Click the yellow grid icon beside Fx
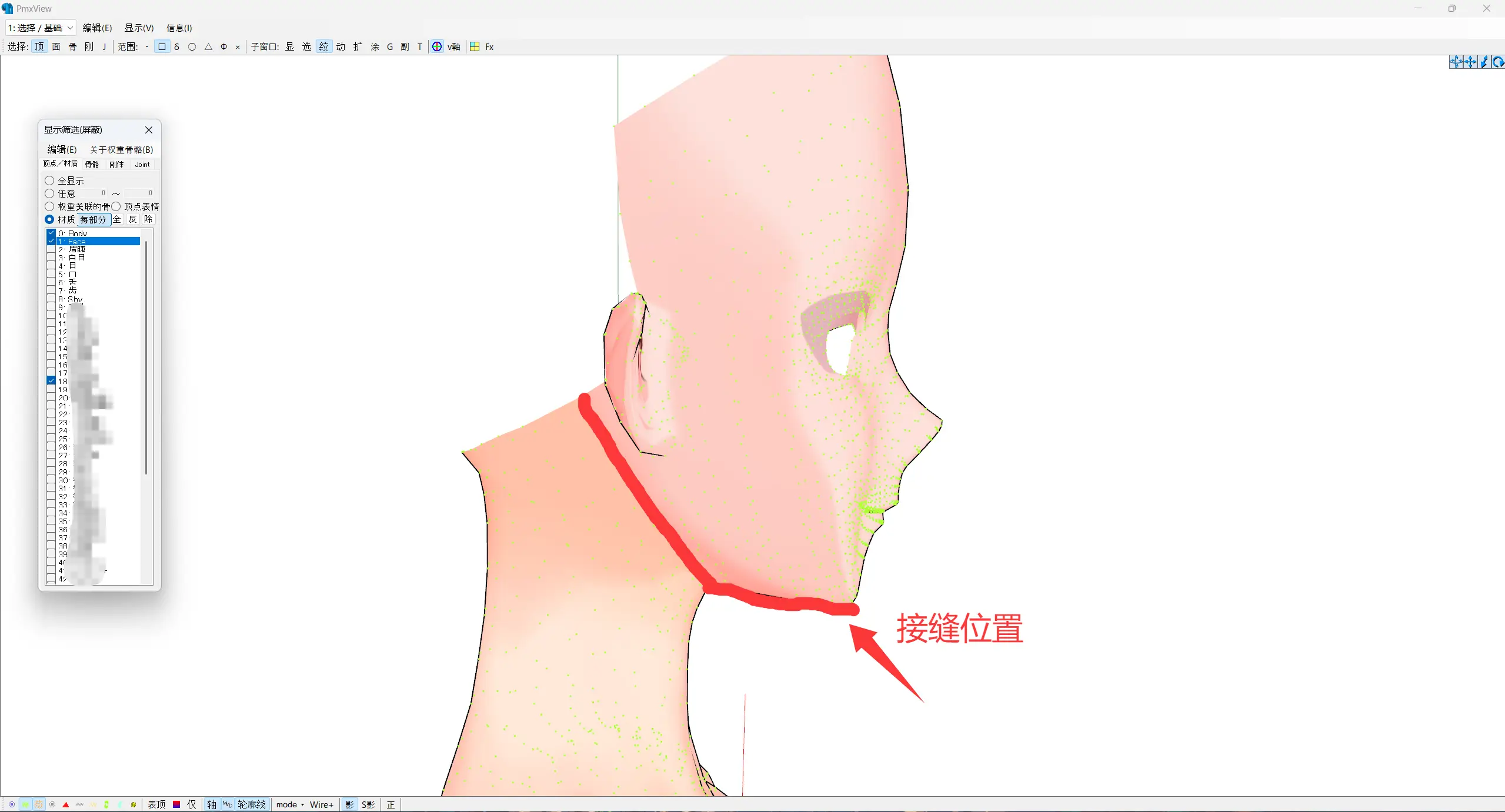This screenshot has width=1505, height=812. 475,47
